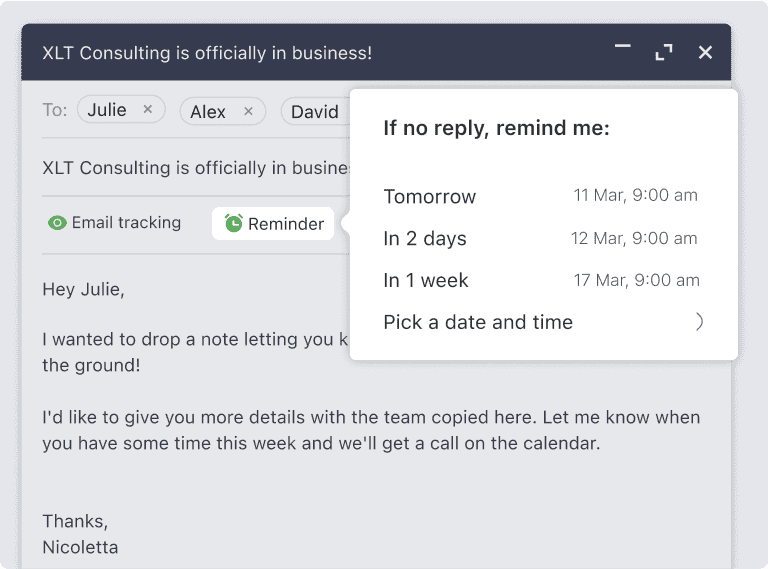Select the David recipient chip
Viewport: 768px width, 569px height.
(x=315, y=112)
